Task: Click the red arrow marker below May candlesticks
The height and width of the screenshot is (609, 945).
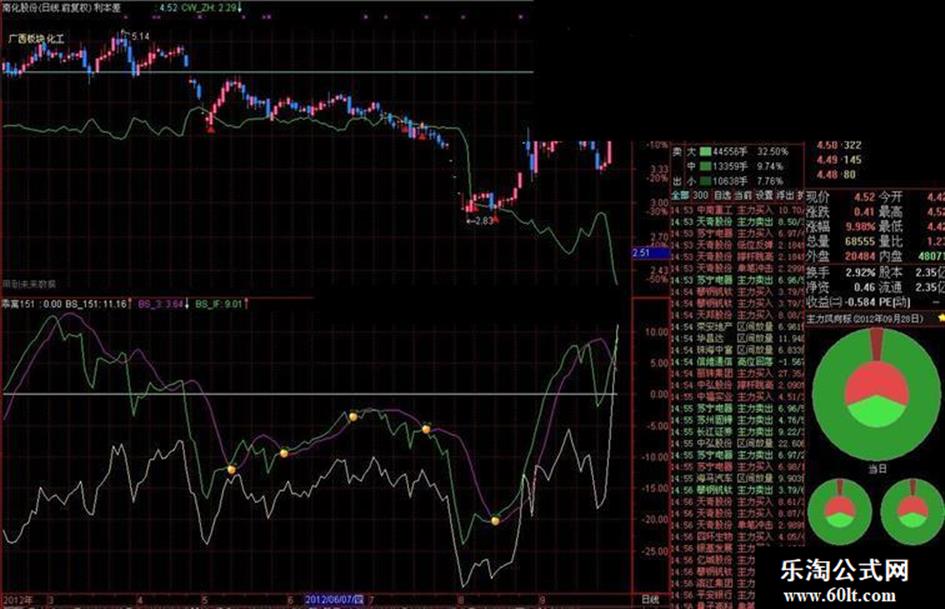Action: (x=210, y=127)
